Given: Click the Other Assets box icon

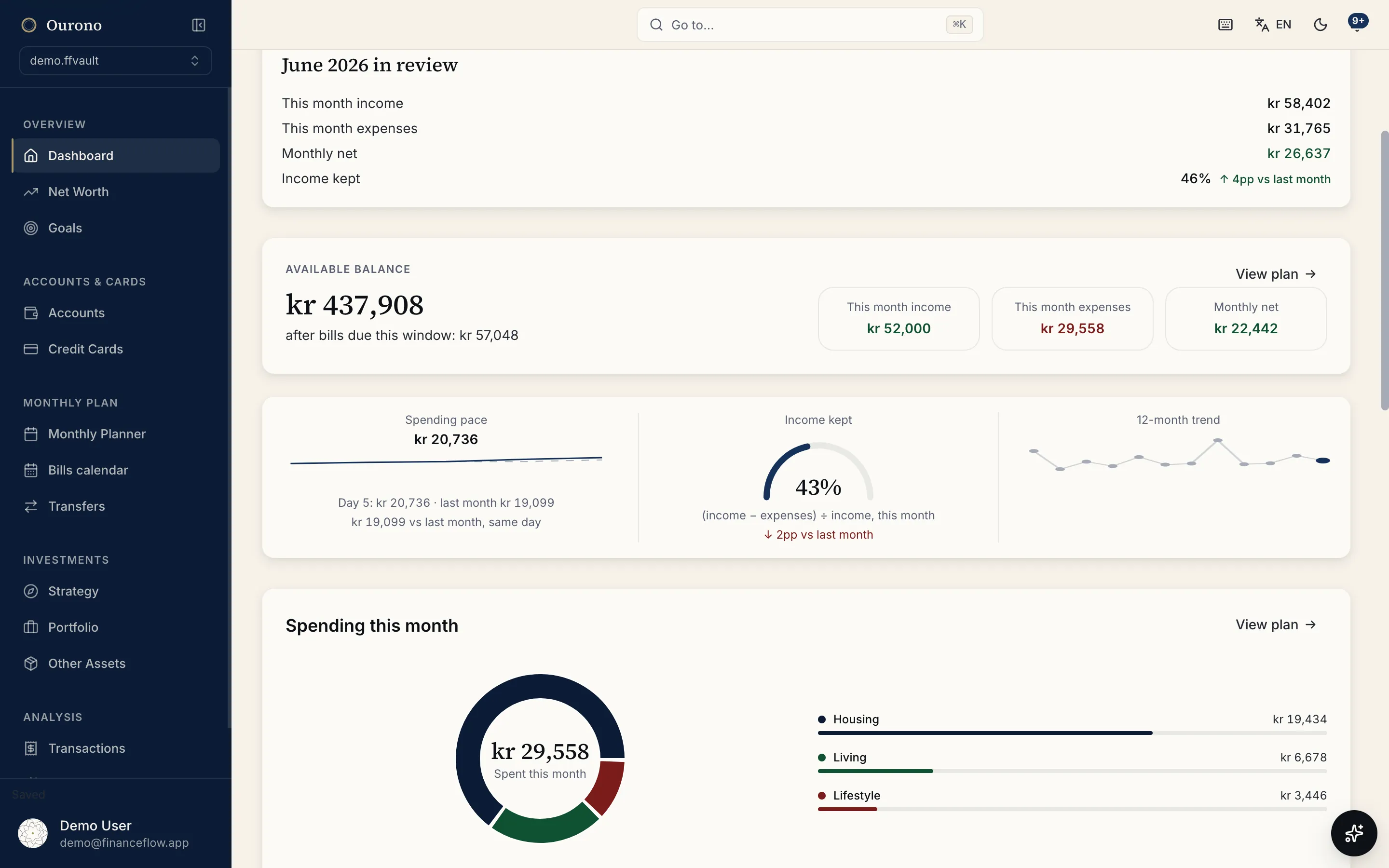Looking at the screenshot, I should 31,663.
